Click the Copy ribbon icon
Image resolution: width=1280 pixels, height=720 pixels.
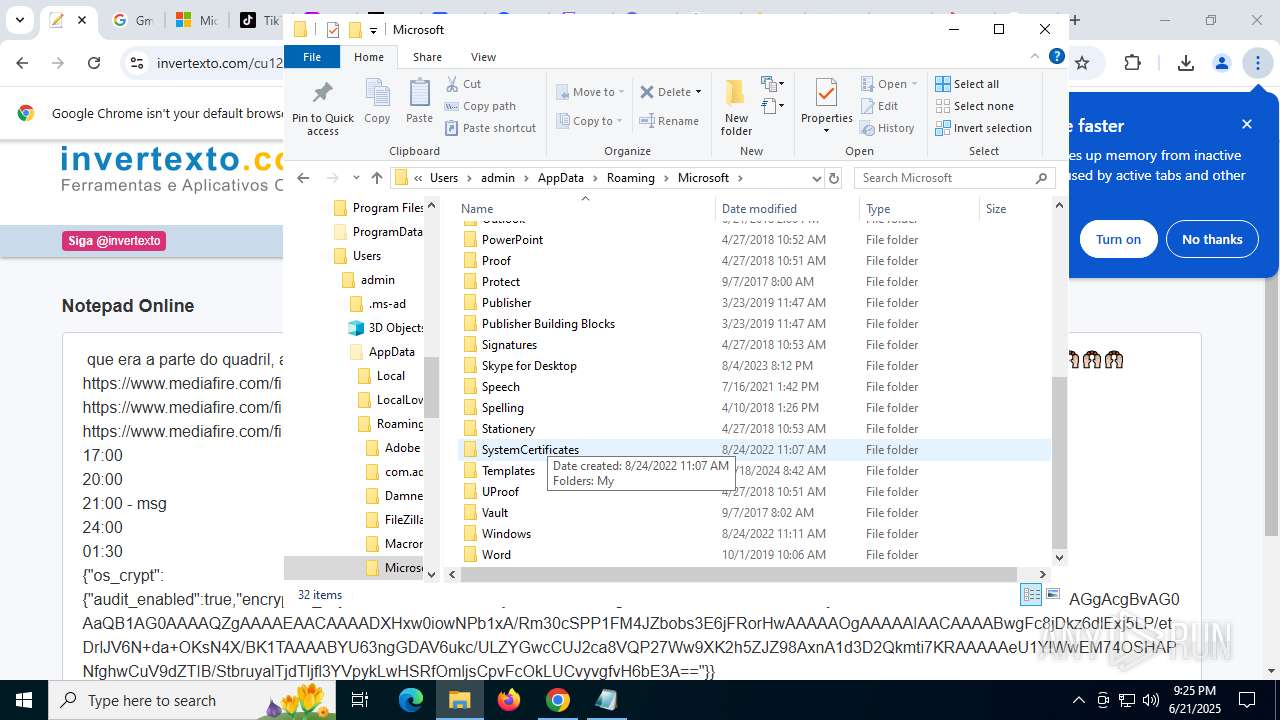[x=377, y=102]
